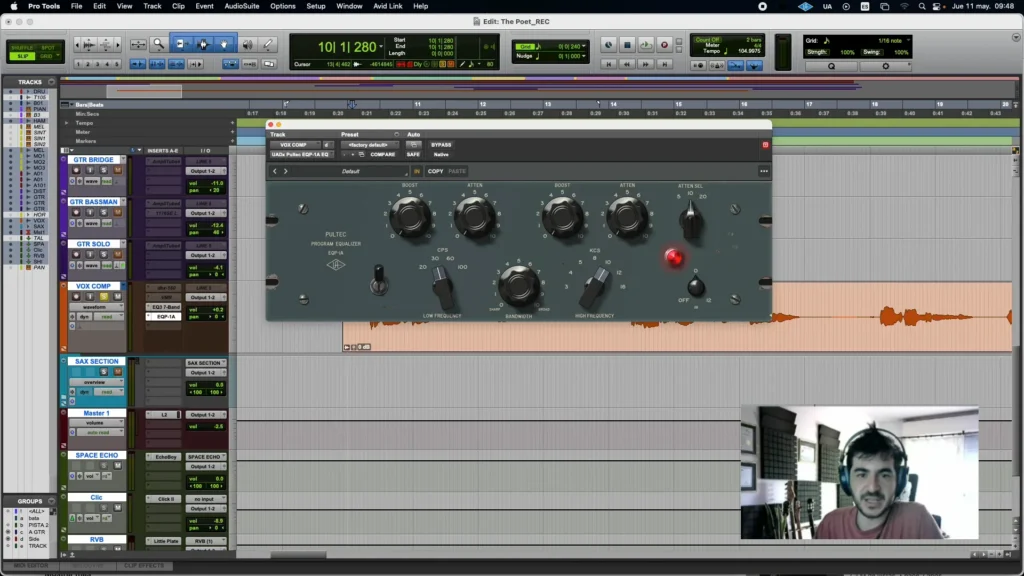
Task: Click the plugin COMPARE button
Action: 383,155
